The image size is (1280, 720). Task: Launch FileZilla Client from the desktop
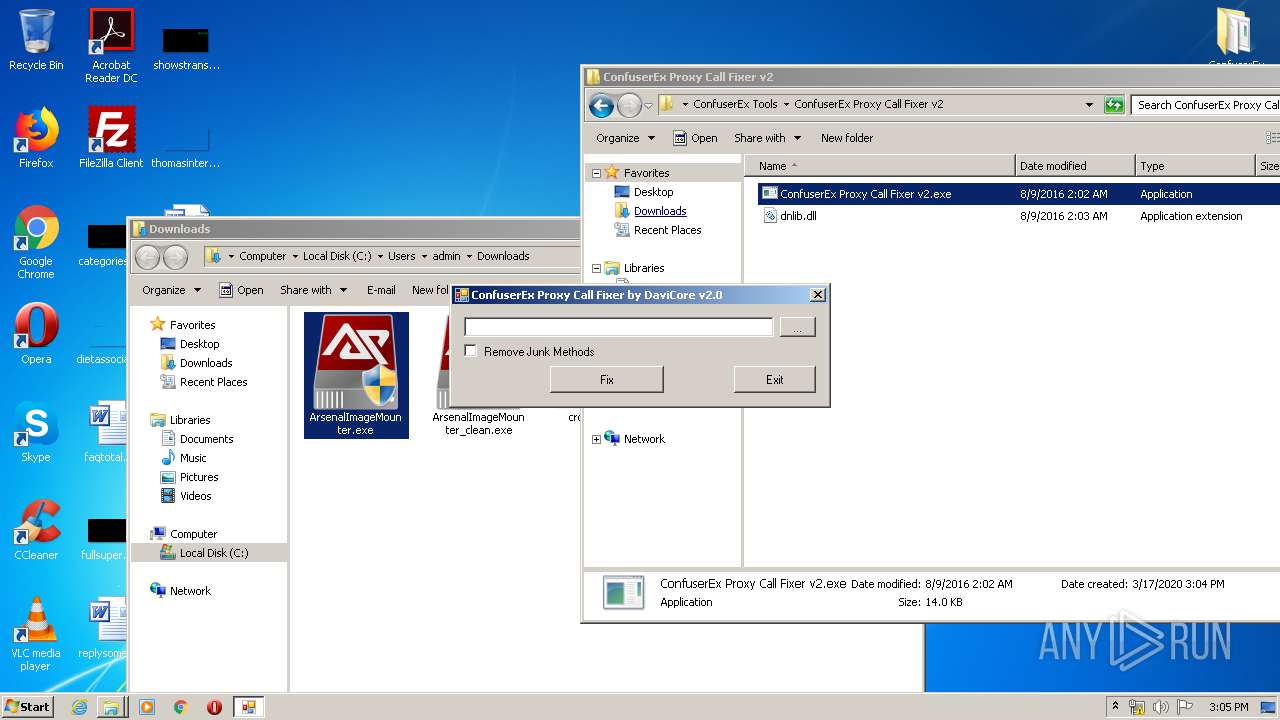[111, 138]
